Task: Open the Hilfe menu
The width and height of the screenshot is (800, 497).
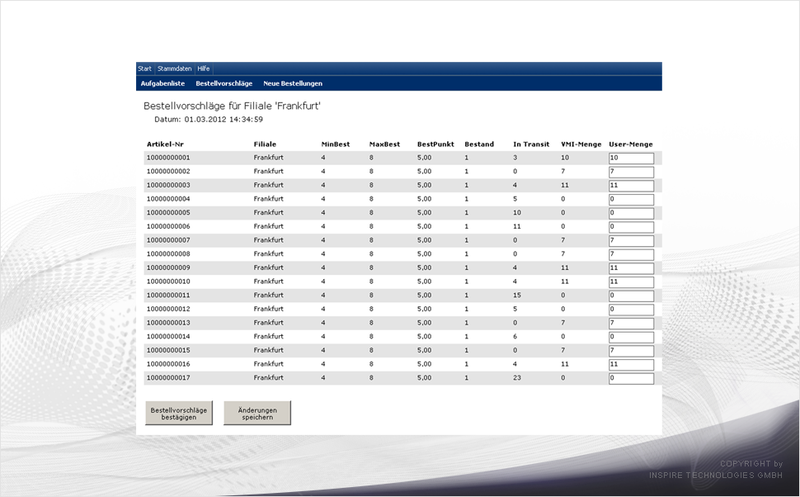Action: pos(203,68)
